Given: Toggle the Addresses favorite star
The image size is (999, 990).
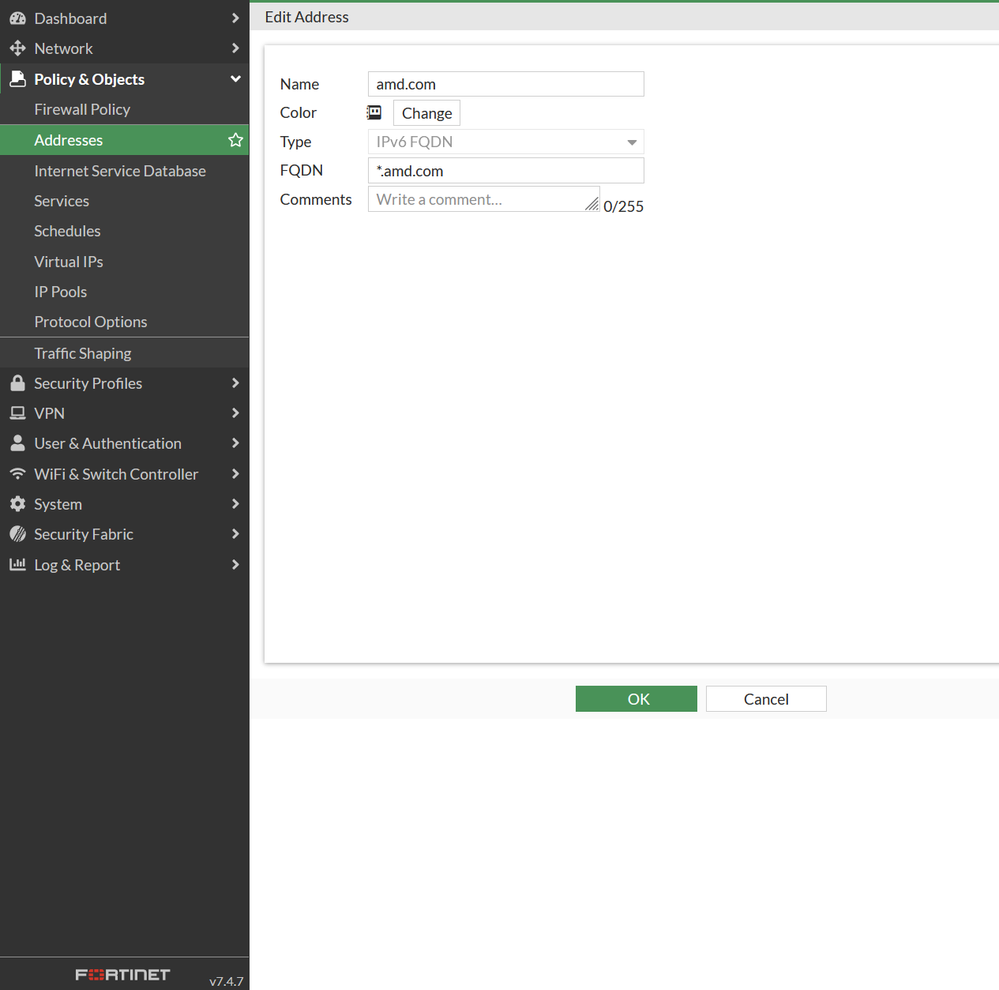Looking at the screenshot, I should 236,140.
